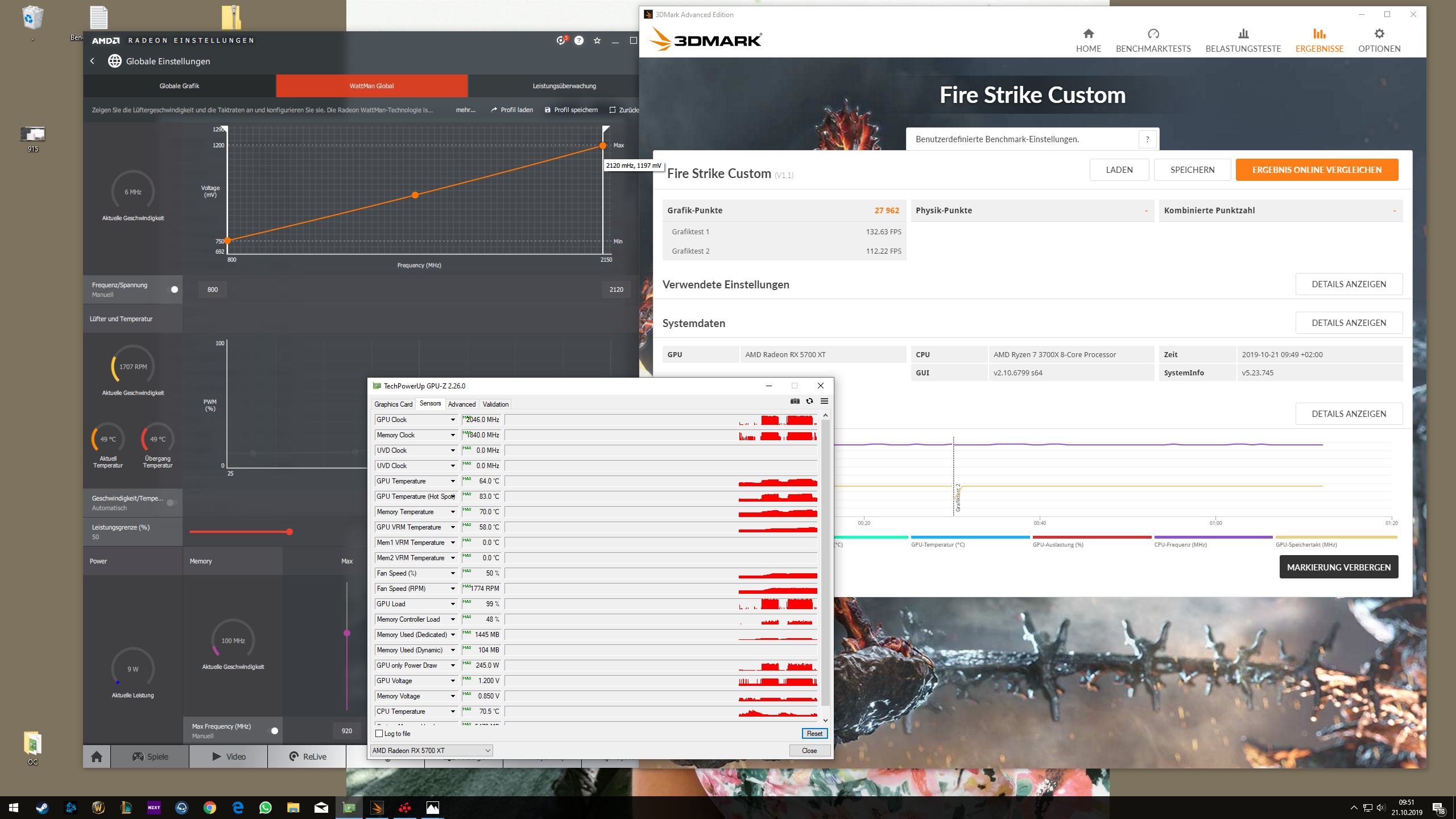Image resolution: width=1456 pixels, height=819 pixels.
Task: Toggle Frequenz/Spannung manual switch
Action: 172,289
